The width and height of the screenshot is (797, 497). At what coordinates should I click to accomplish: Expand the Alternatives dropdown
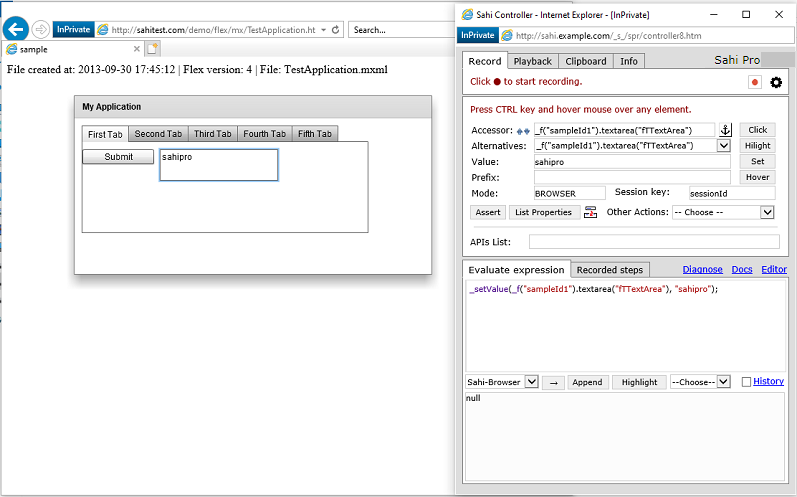click(x=724, y=146)
